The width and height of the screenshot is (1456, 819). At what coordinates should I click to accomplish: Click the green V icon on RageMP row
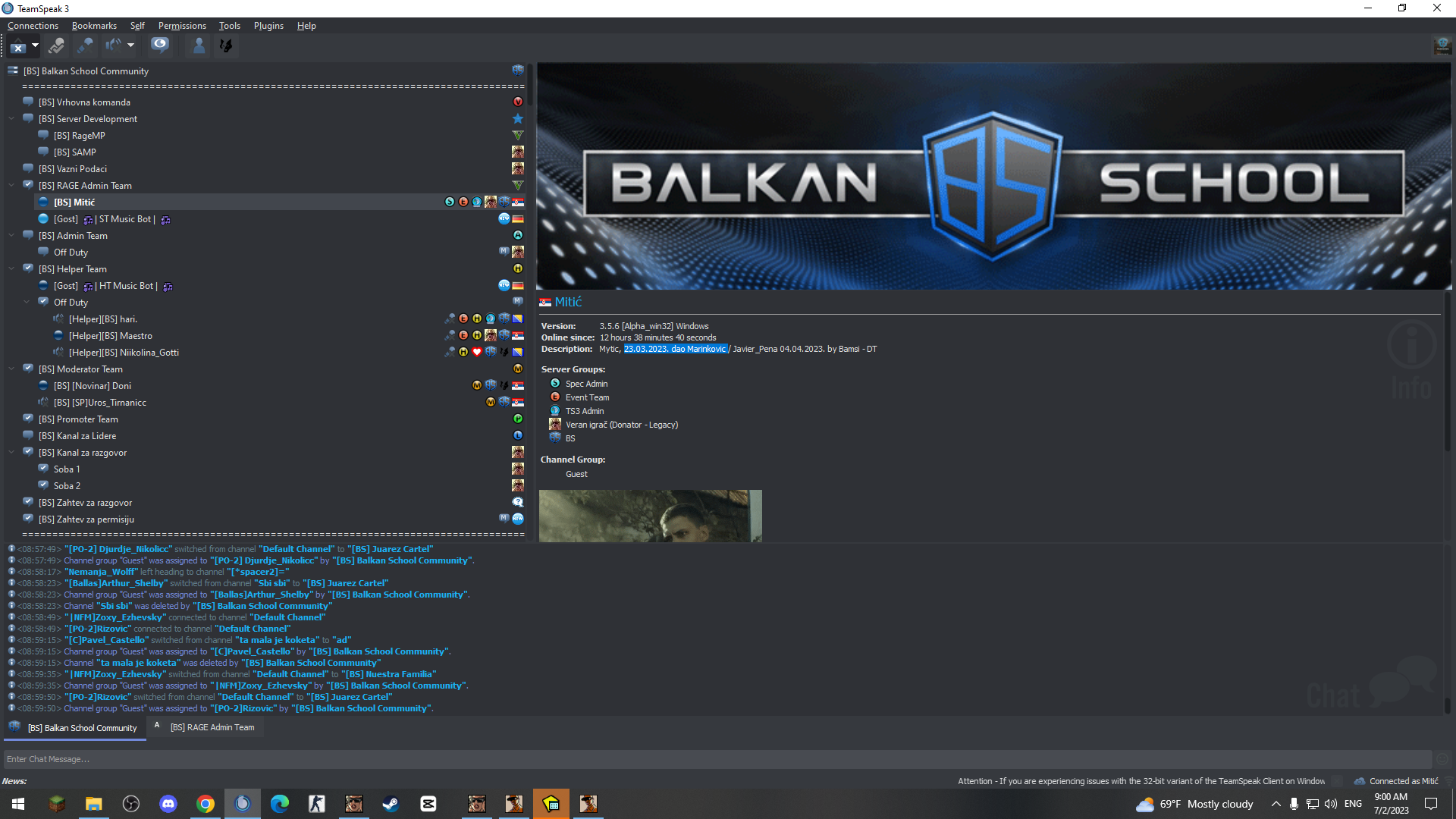tap(518, 135)
